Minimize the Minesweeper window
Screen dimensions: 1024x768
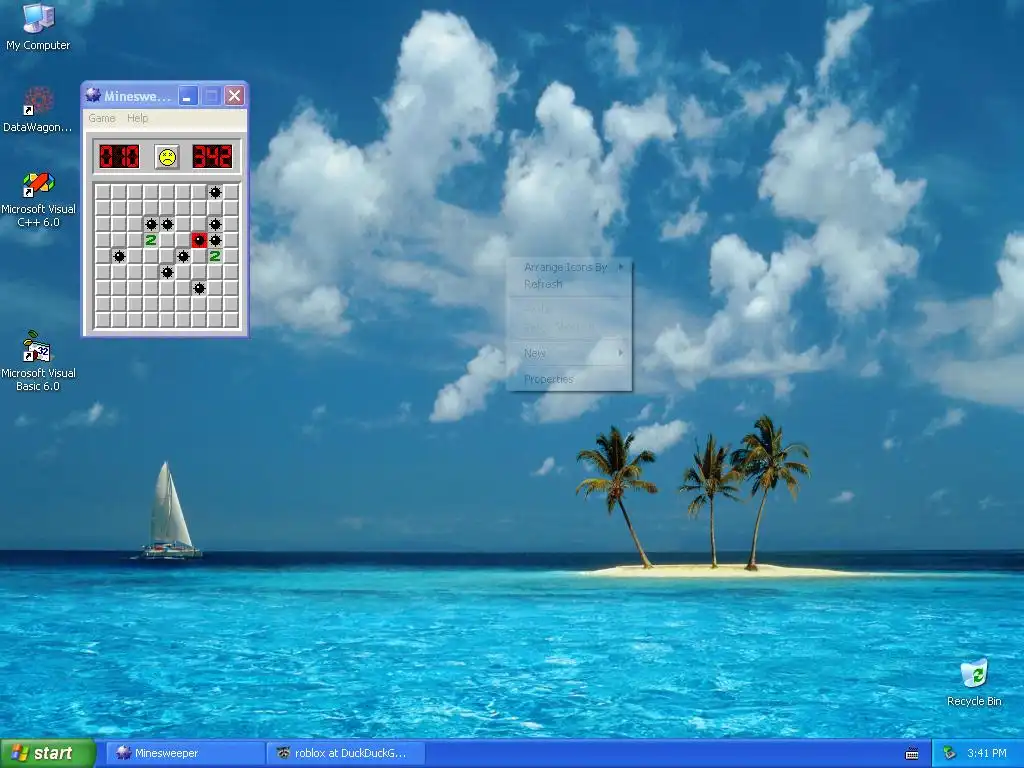click(188, 96)
